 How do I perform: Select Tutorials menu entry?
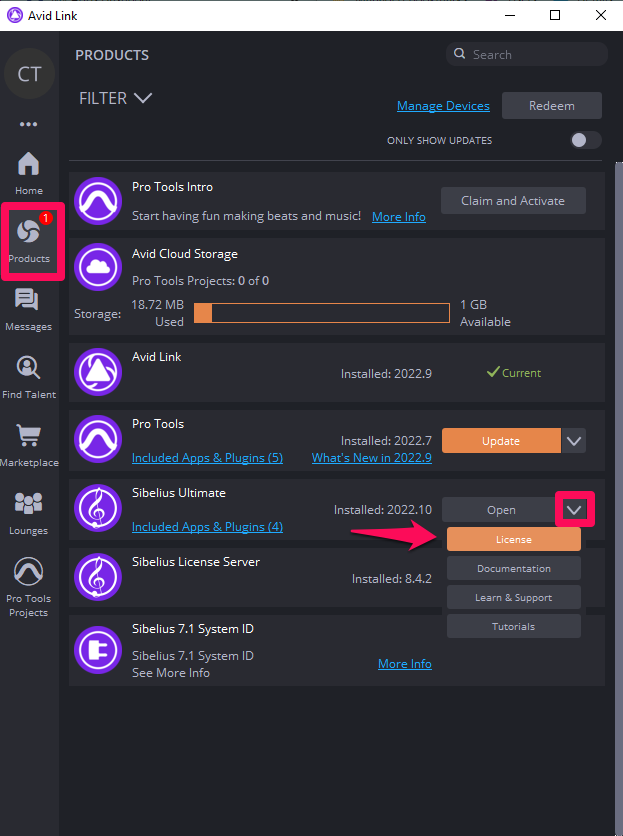point(513,626)
